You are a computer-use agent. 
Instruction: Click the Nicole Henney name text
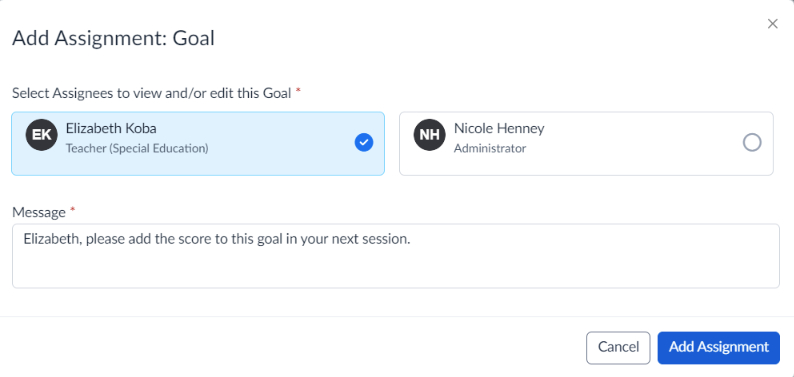point(499,129)
